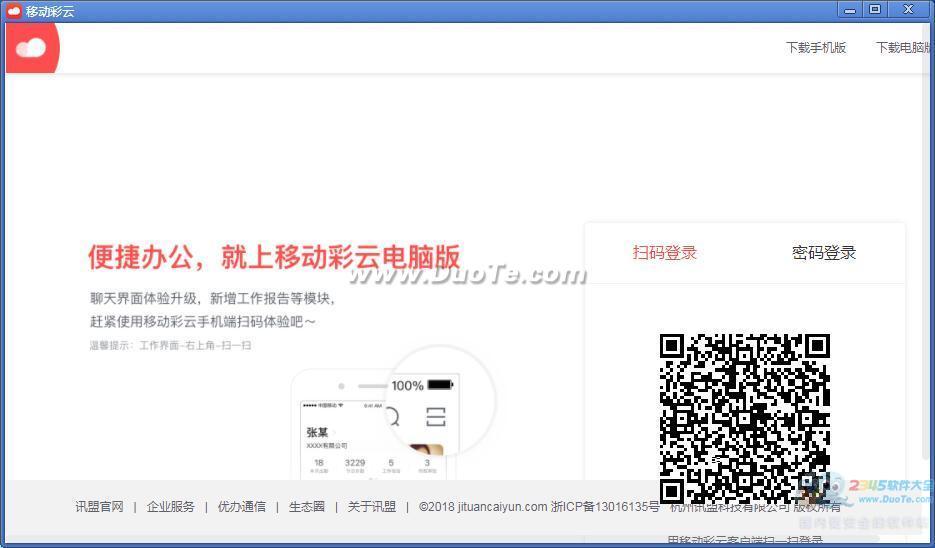The width and height of the screenshot is (935, 548).
Task: Close the 移动彩云 window
Action: pyautogui.click(x=908, y=10)
